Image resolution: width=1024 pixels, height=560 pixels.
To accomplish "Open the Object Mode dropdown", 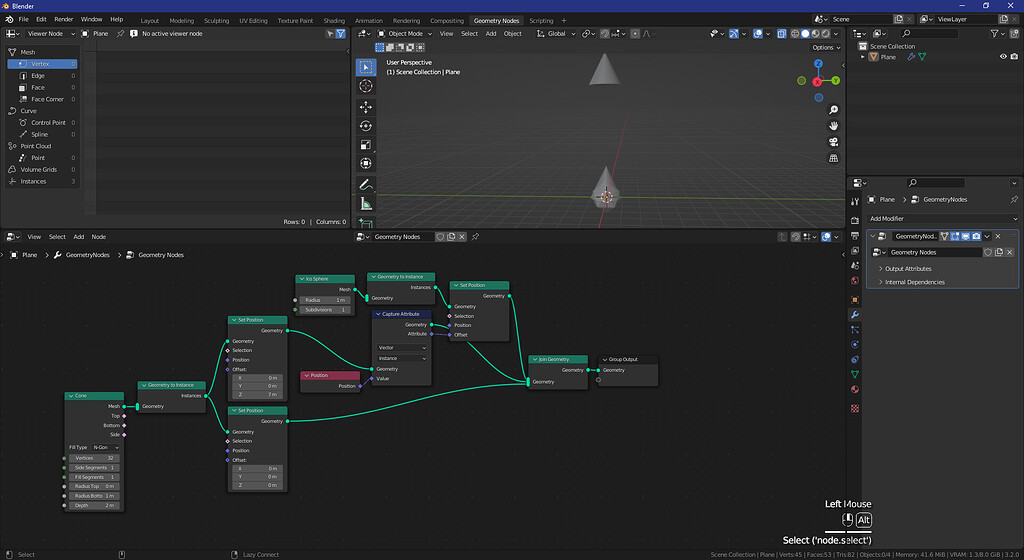I will click(x=405, y=33).
